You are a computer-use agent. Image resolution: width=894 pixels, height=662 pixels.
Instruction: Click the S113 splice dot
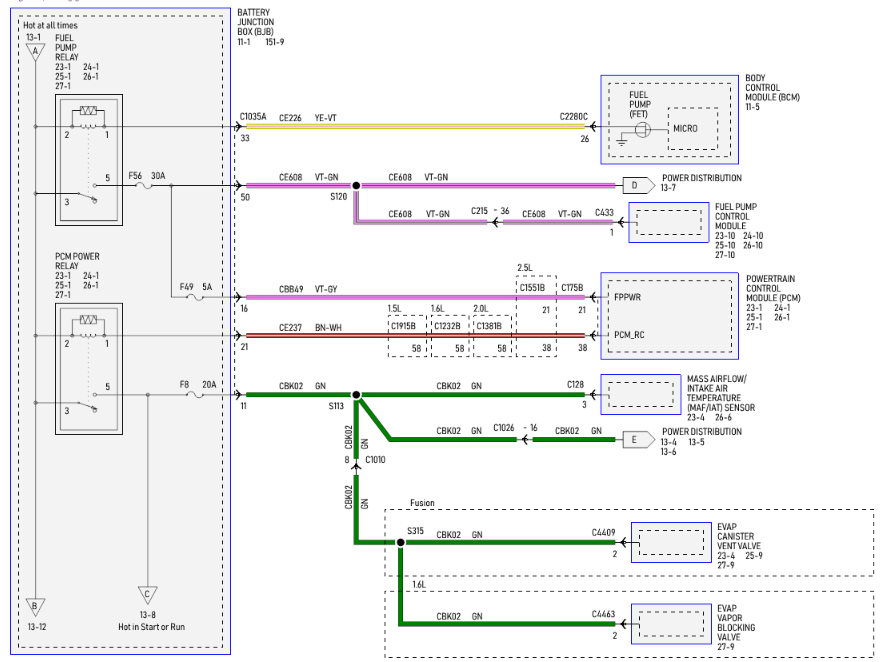[x=356, y=395]
